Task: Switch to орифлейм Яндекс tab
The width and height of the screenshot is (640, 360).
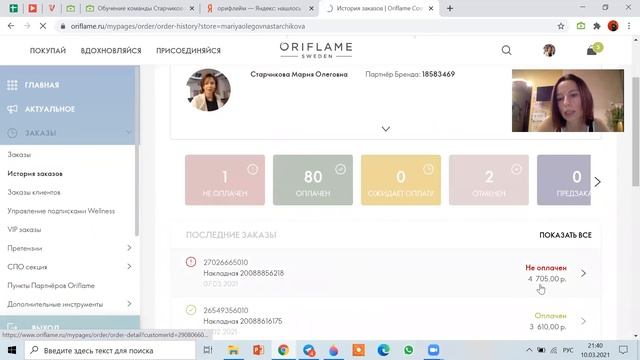Action: [260, 8]
